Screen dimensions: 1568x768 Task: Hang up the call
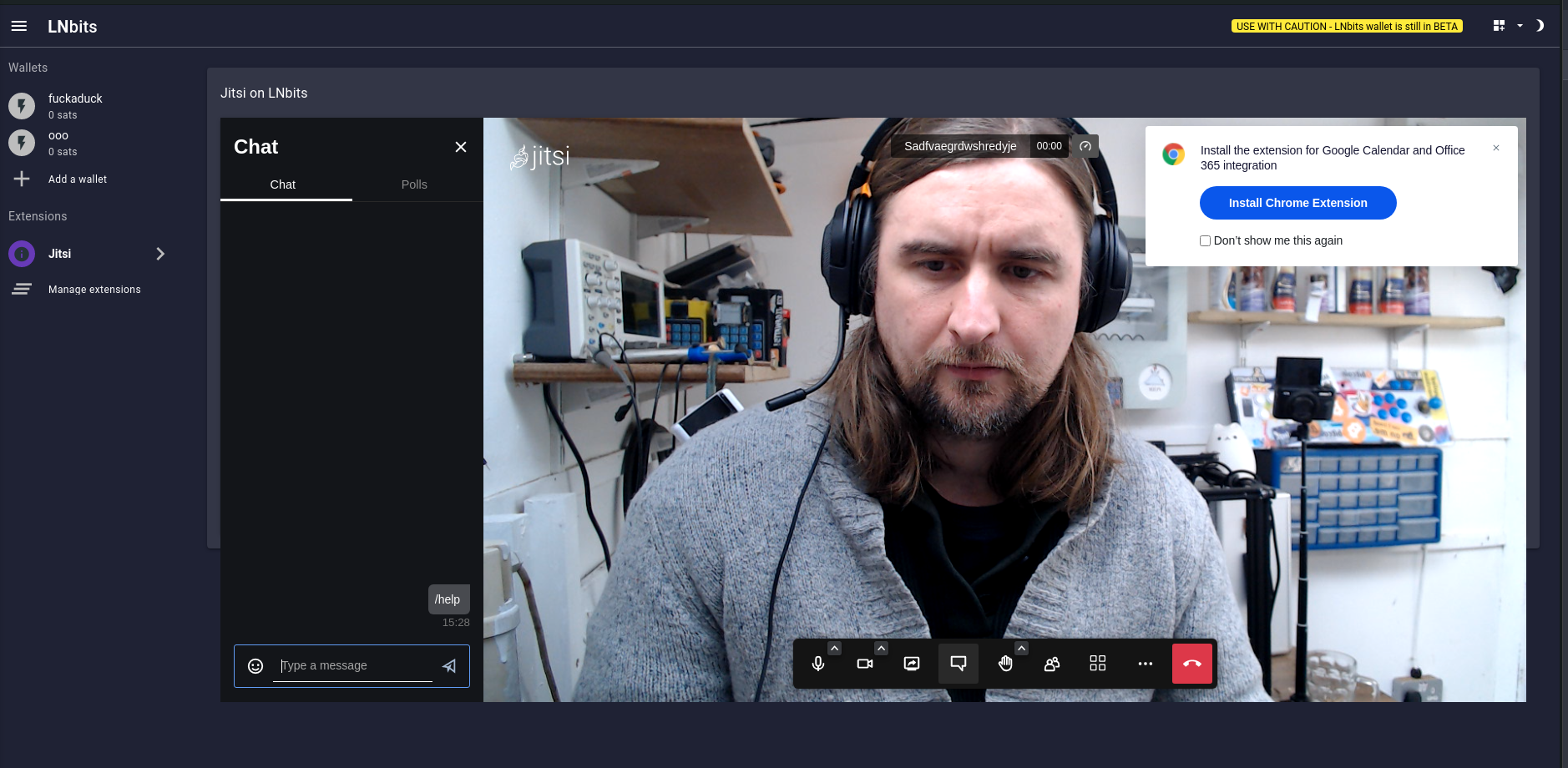pos(1192,664)
